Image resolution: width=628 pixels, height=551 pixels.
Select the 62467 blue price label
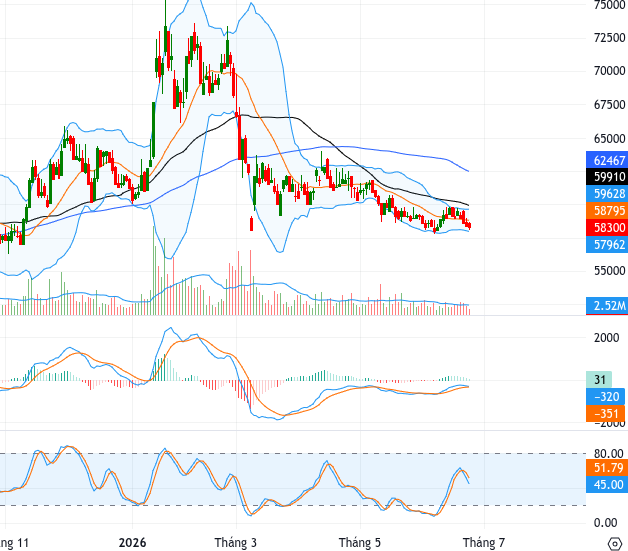[x=607, y=160]
